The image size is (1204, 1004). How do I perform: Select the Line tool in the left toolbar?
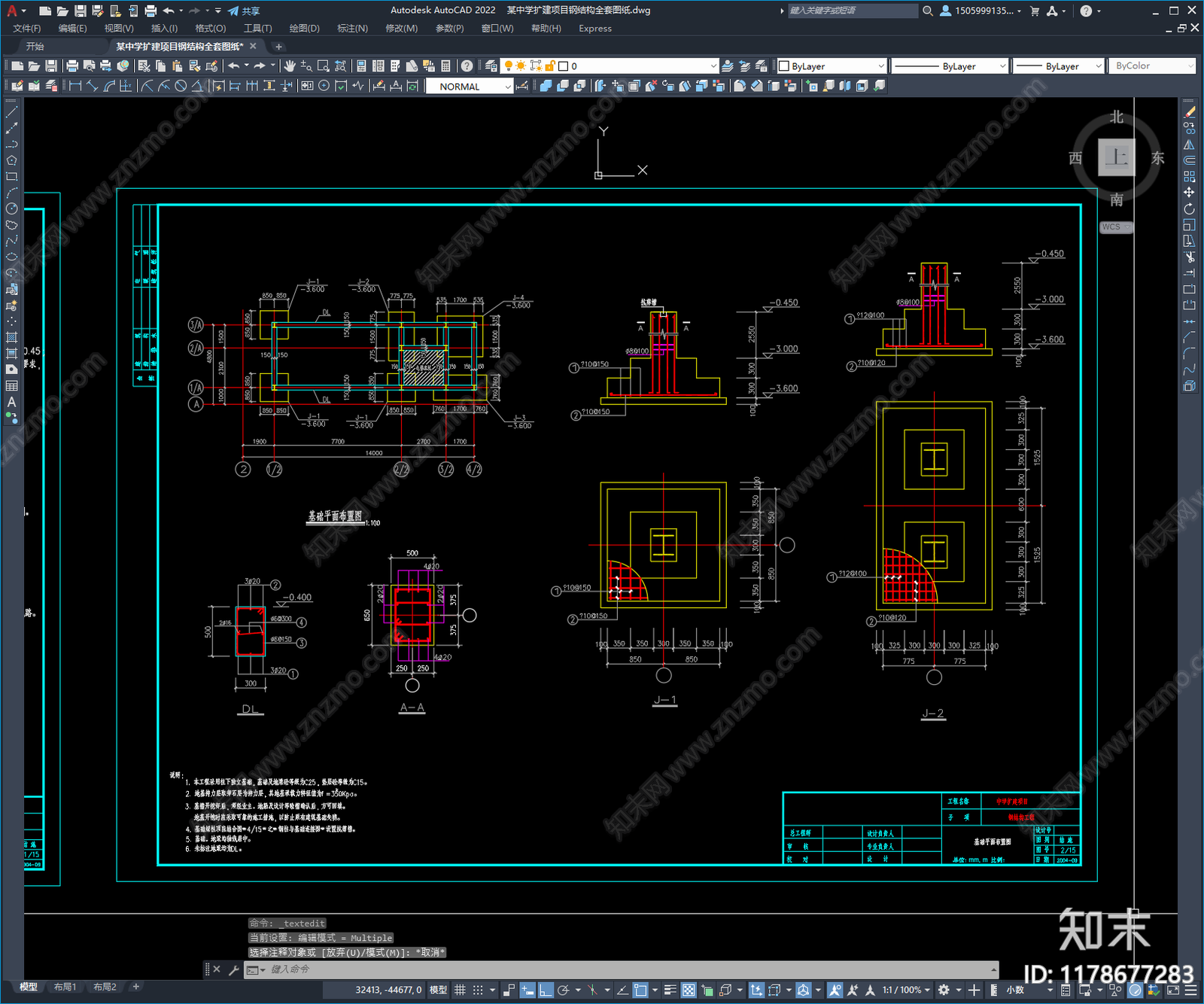coord(11,112)
